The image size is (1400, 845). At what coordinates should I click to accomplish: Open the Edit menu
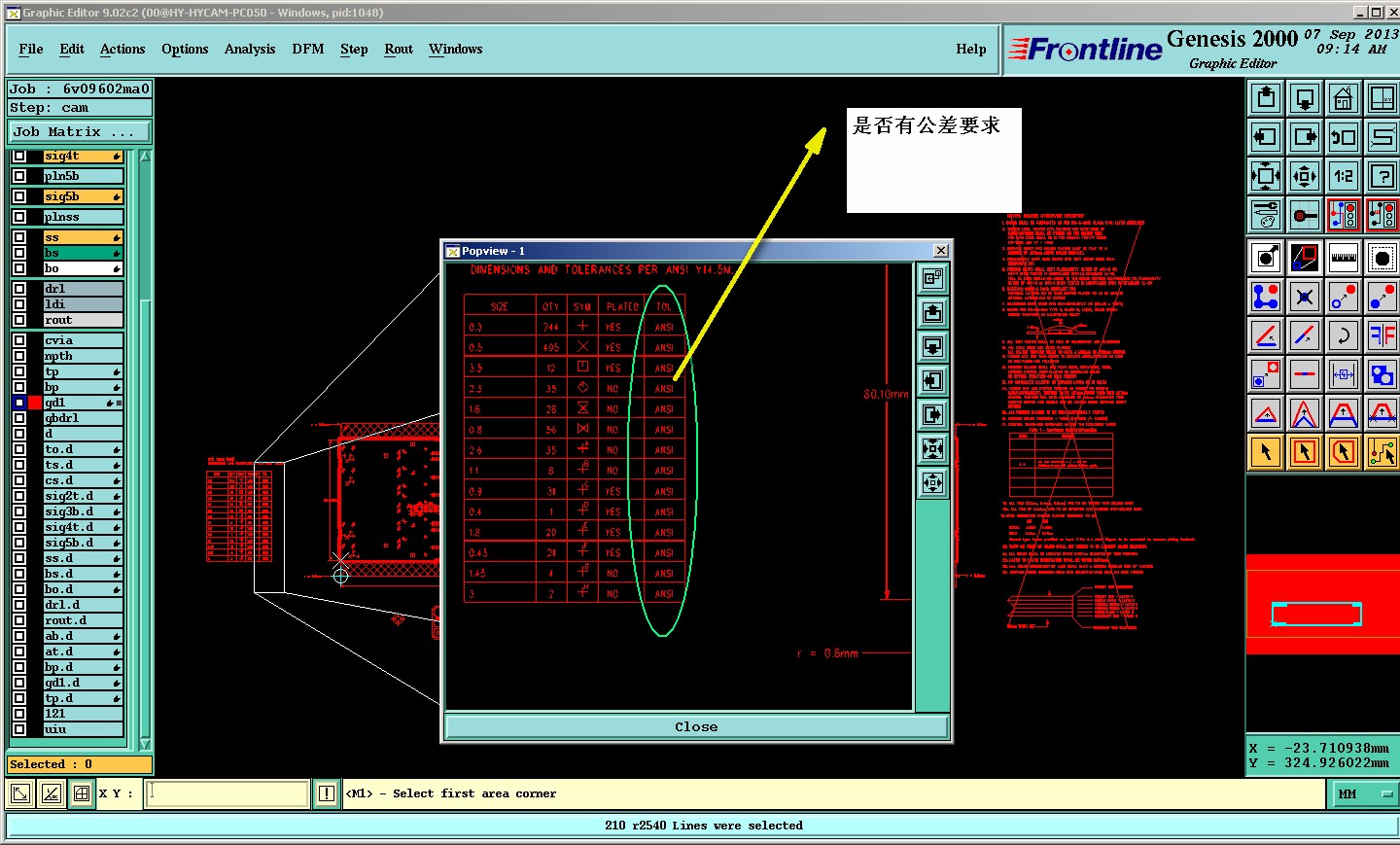click(x=72, y=49)
